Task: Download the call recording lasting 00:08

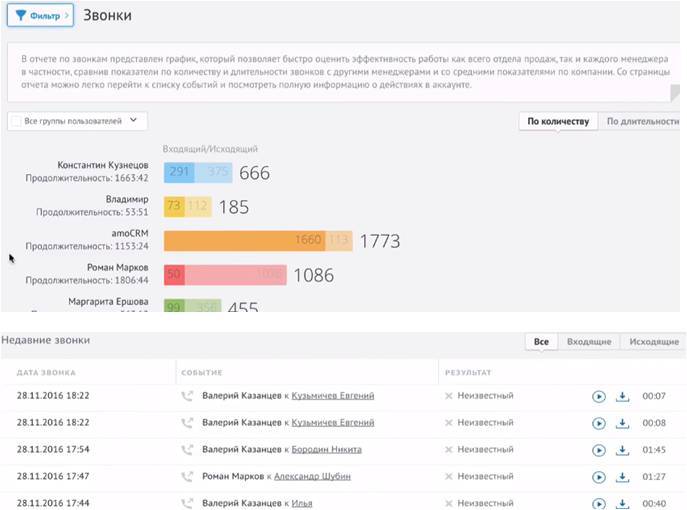Action: tap(622, 423)
